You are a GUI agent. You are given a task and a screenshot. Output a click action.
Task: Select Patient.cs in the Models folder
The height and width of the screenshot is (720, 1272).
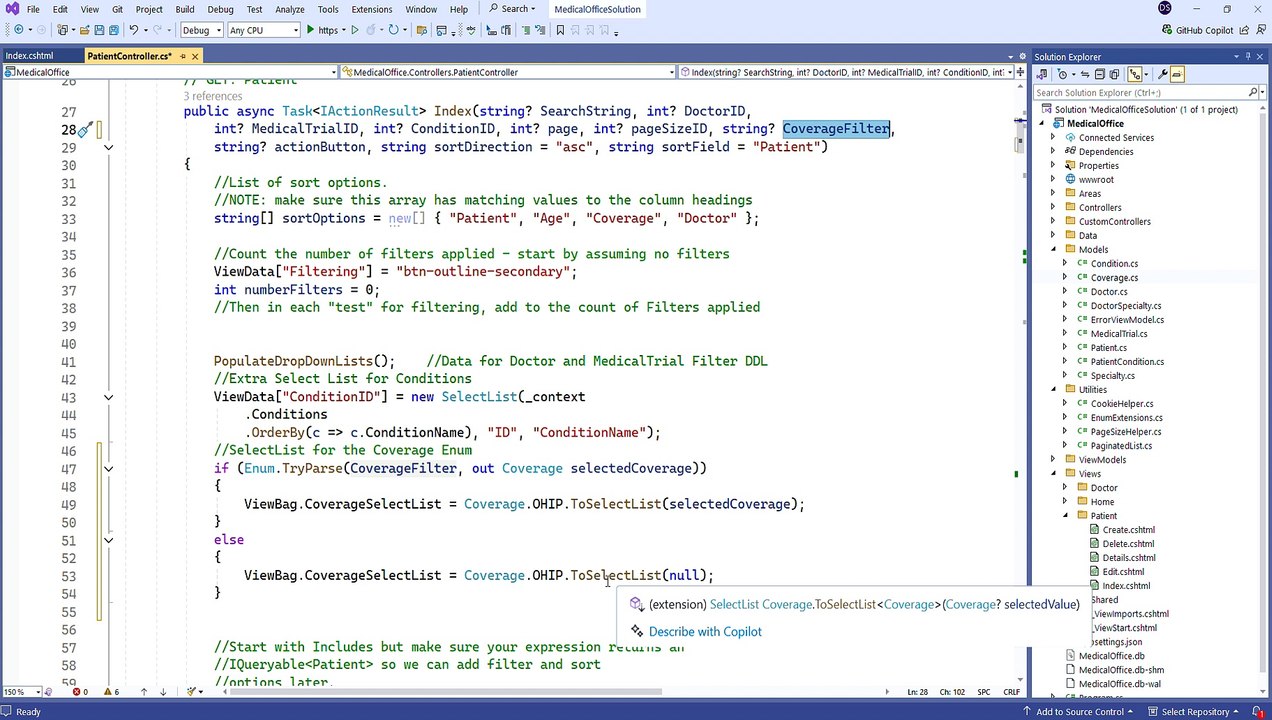(x=1108, y=347)
